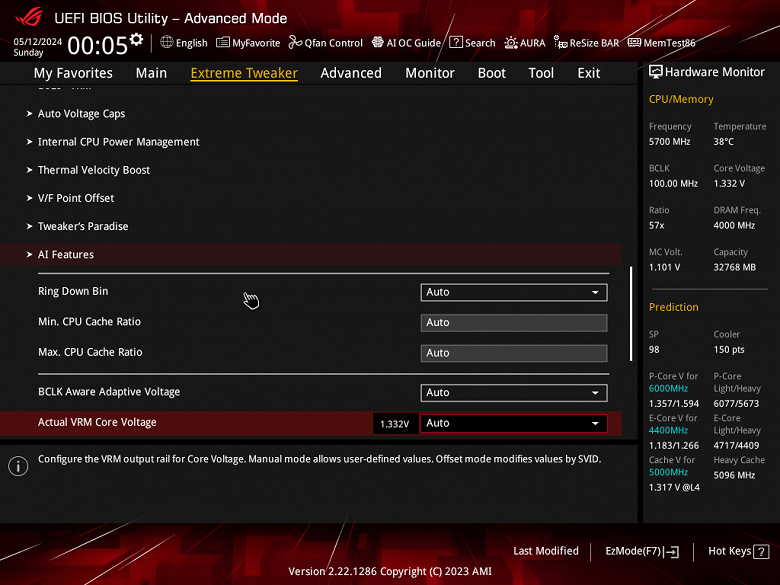Image resolution: width=780 pixels, height=585 pixels.
Task: Click Last Modified button
Action: [546, 551]
